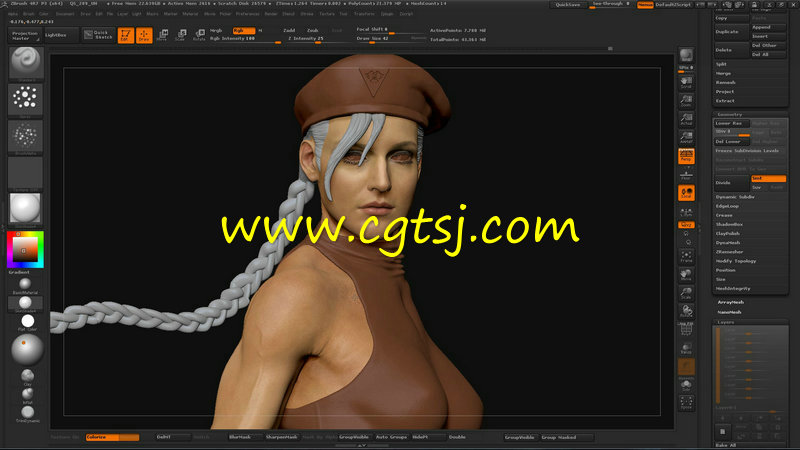Expand the Split section
Screen dimensions: 800x450
tap(721, 64)
